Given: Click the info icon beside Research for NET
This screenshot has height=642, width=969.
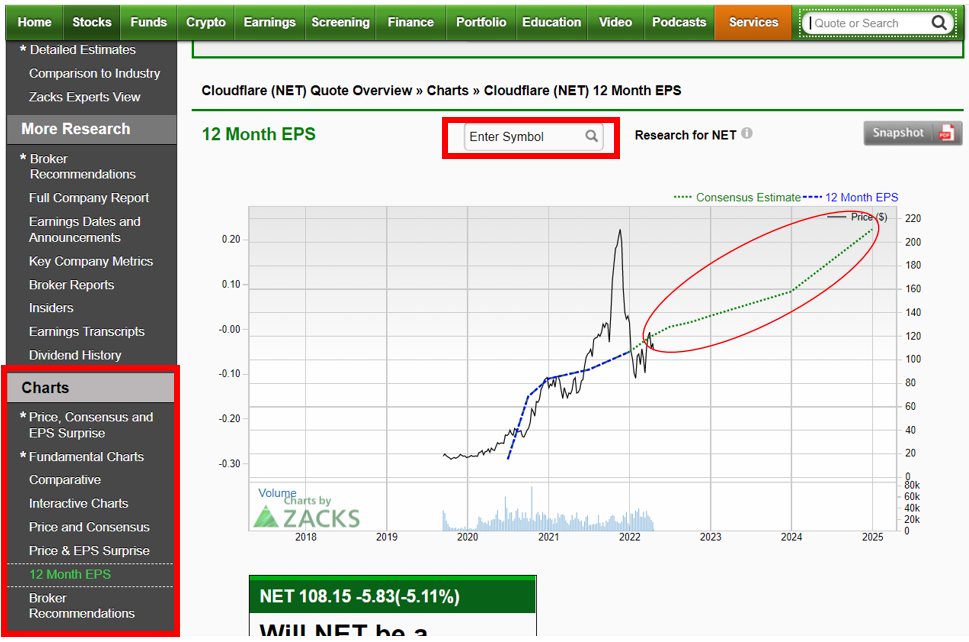Looking at the screenshot, I should (747, 133).
